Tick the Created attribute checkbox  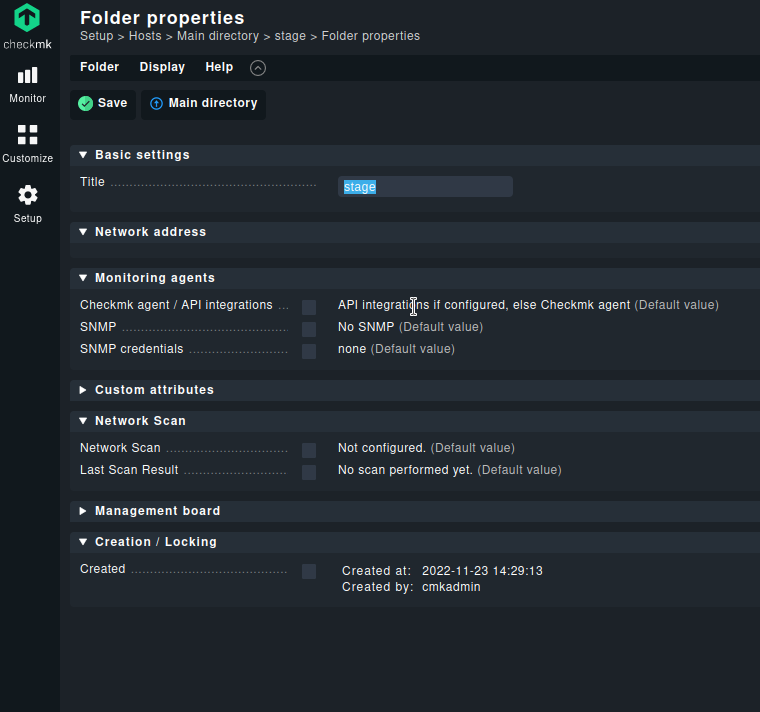pyautogui.click(x=309, y=571)
